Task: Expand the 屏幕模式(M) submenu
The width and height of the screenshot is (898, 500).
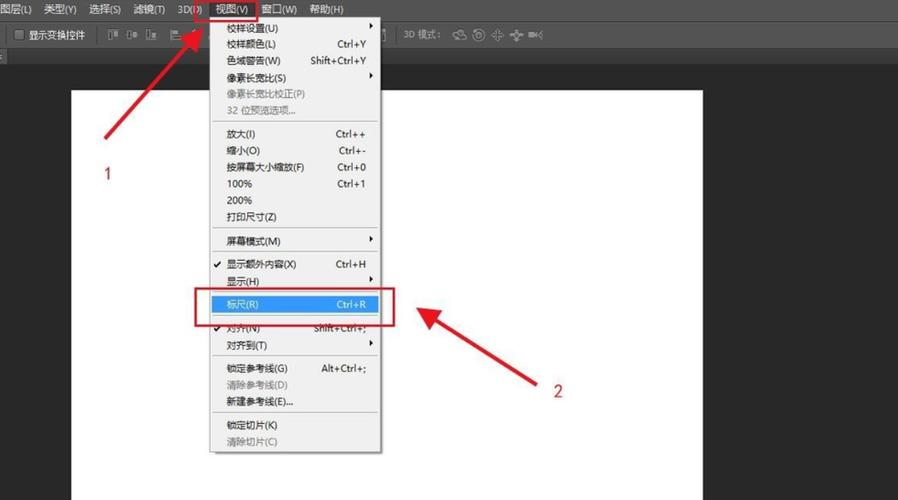Action: point(295,241)
